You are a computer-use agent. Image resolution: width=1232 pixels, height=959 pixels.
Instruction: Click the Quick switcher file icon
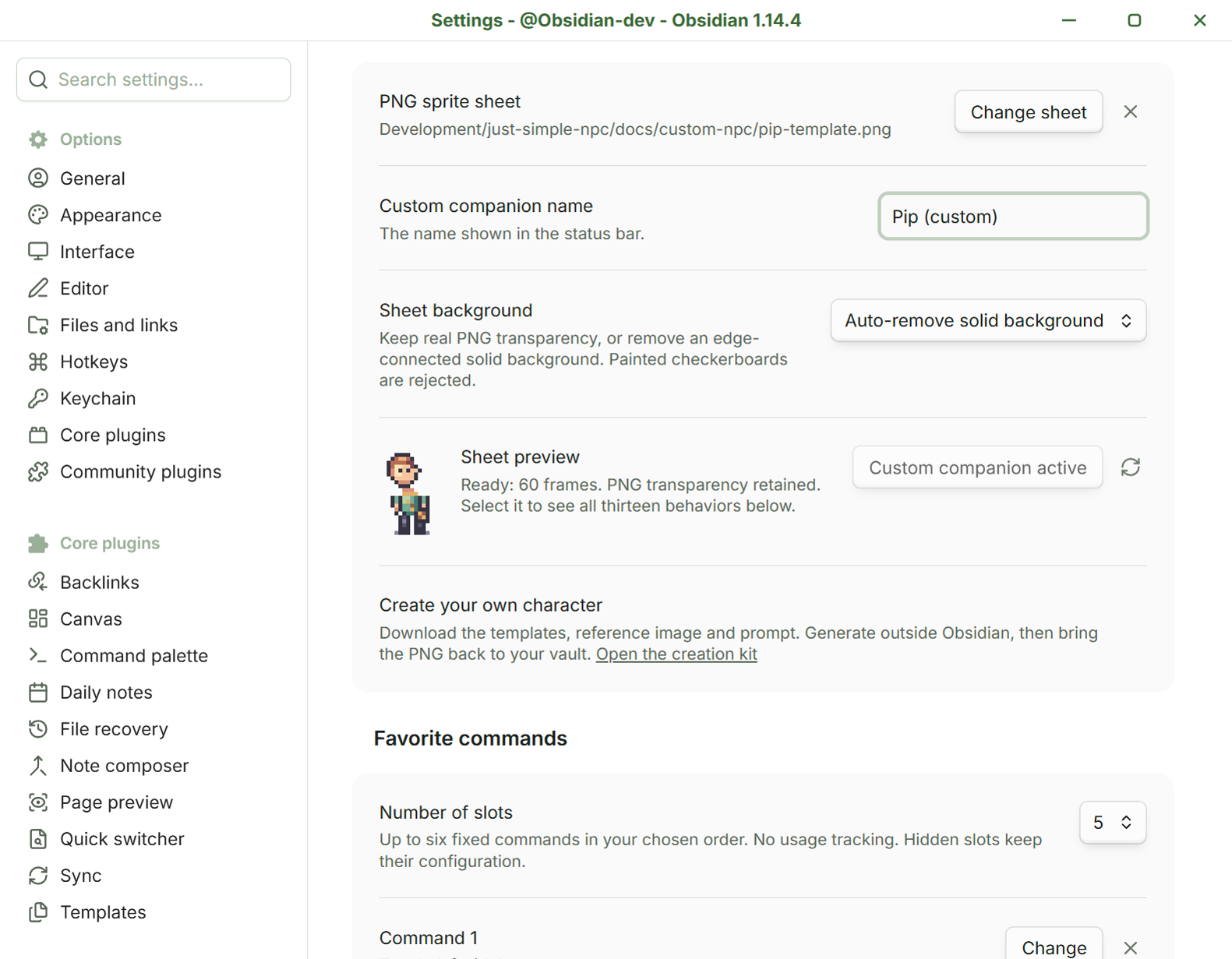(38, 838)
